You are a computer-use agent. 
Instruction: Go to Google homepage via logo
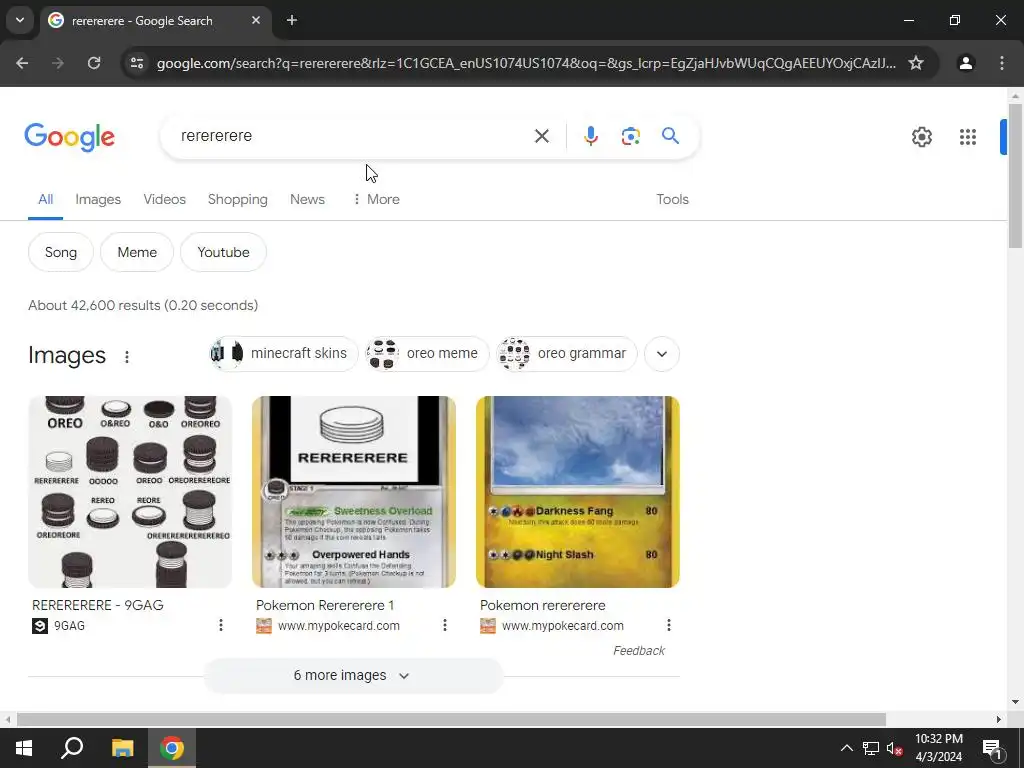[x=69, y=136]
